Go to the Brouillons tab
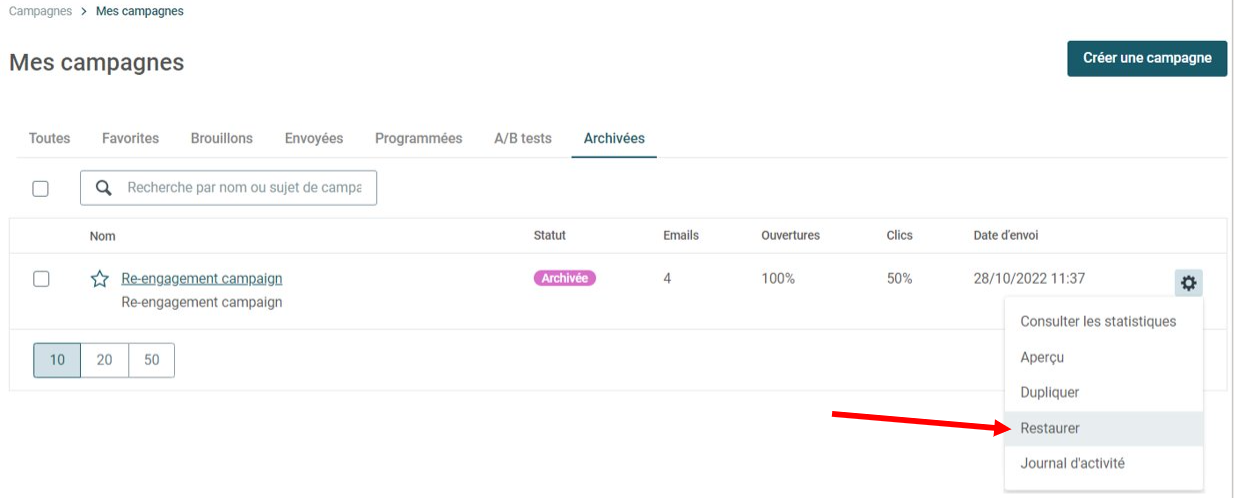The height and width of the screenshot is (498, 1234). (222, 138)
